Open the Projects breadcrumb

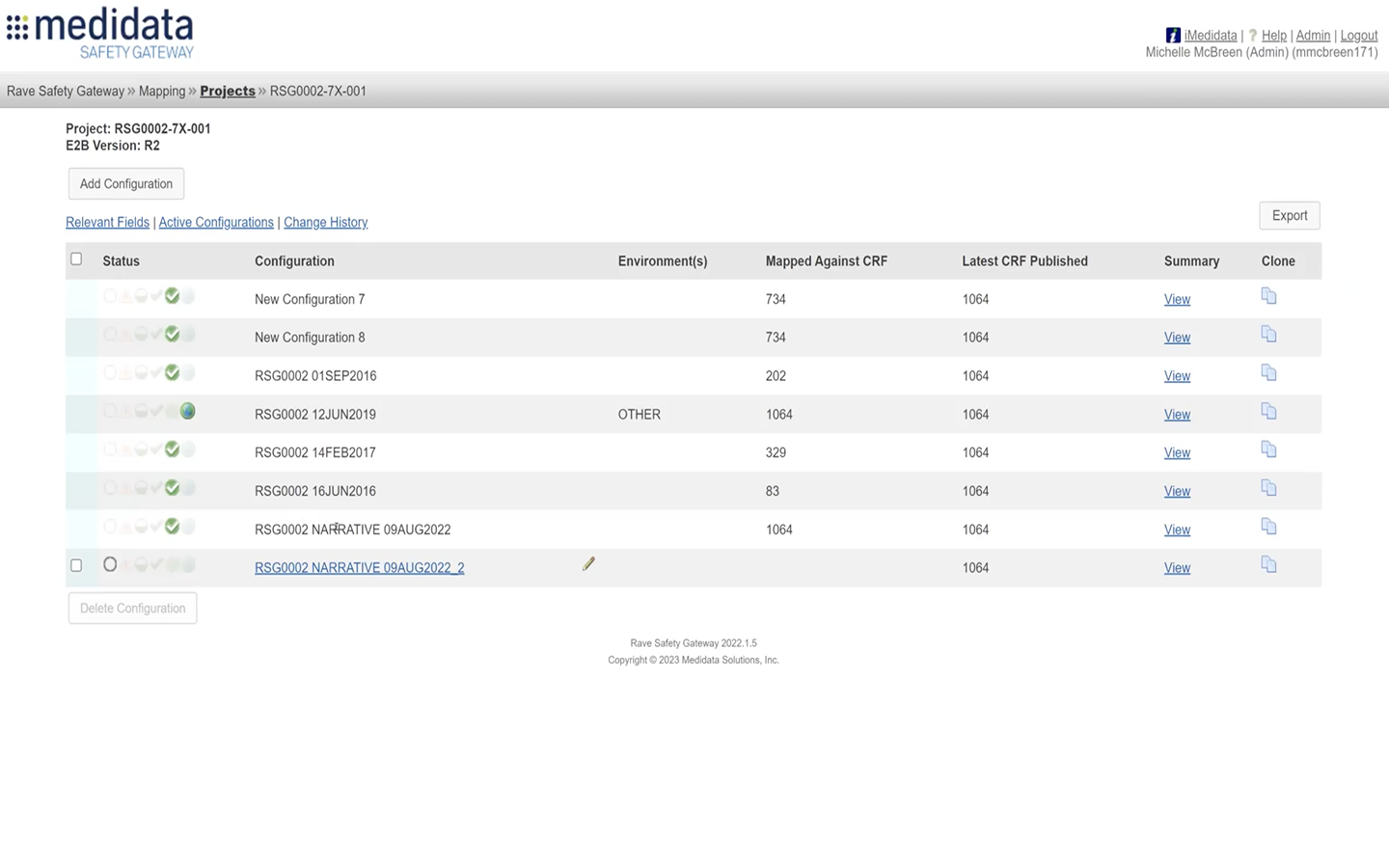click(228, 91)
